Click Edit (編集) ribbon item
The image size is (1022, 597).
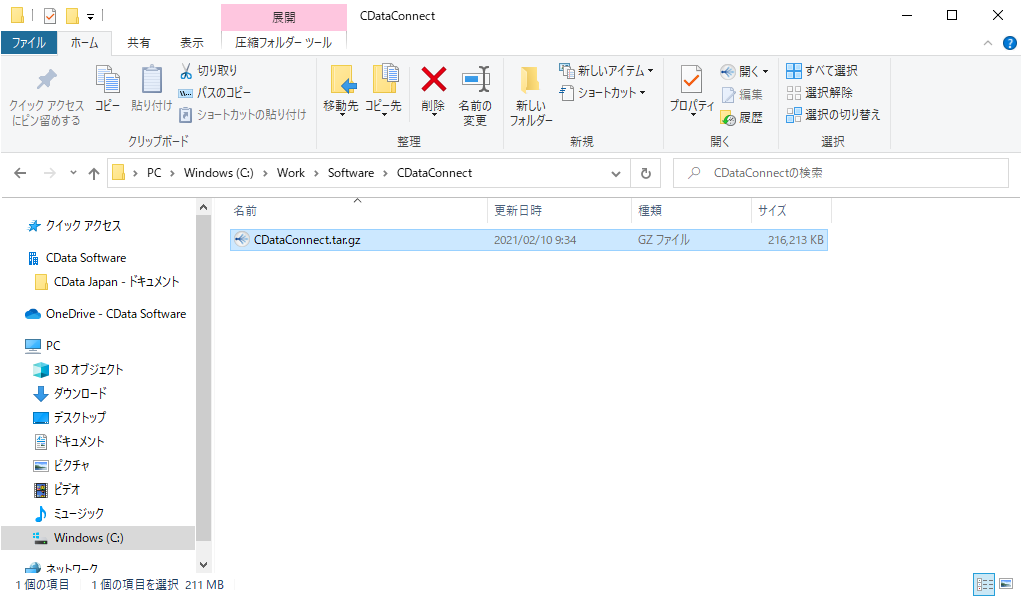coord(742,95)
